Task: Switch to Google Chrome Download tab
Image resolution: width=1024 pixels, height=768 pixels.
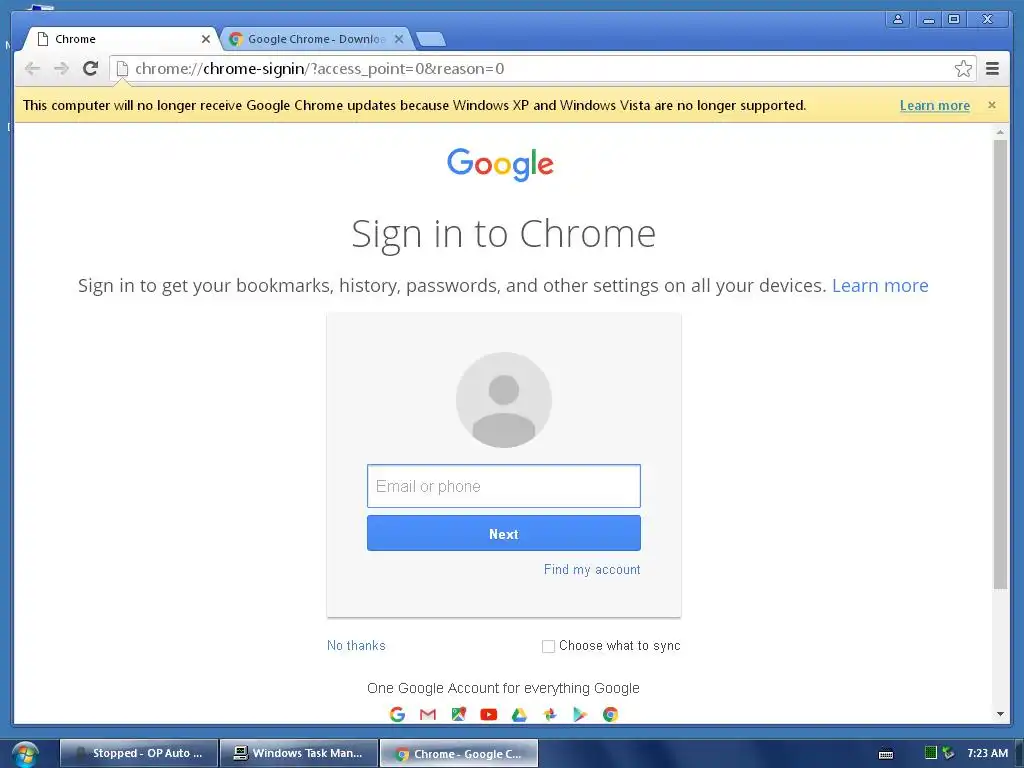Action: tap(316, 39)
